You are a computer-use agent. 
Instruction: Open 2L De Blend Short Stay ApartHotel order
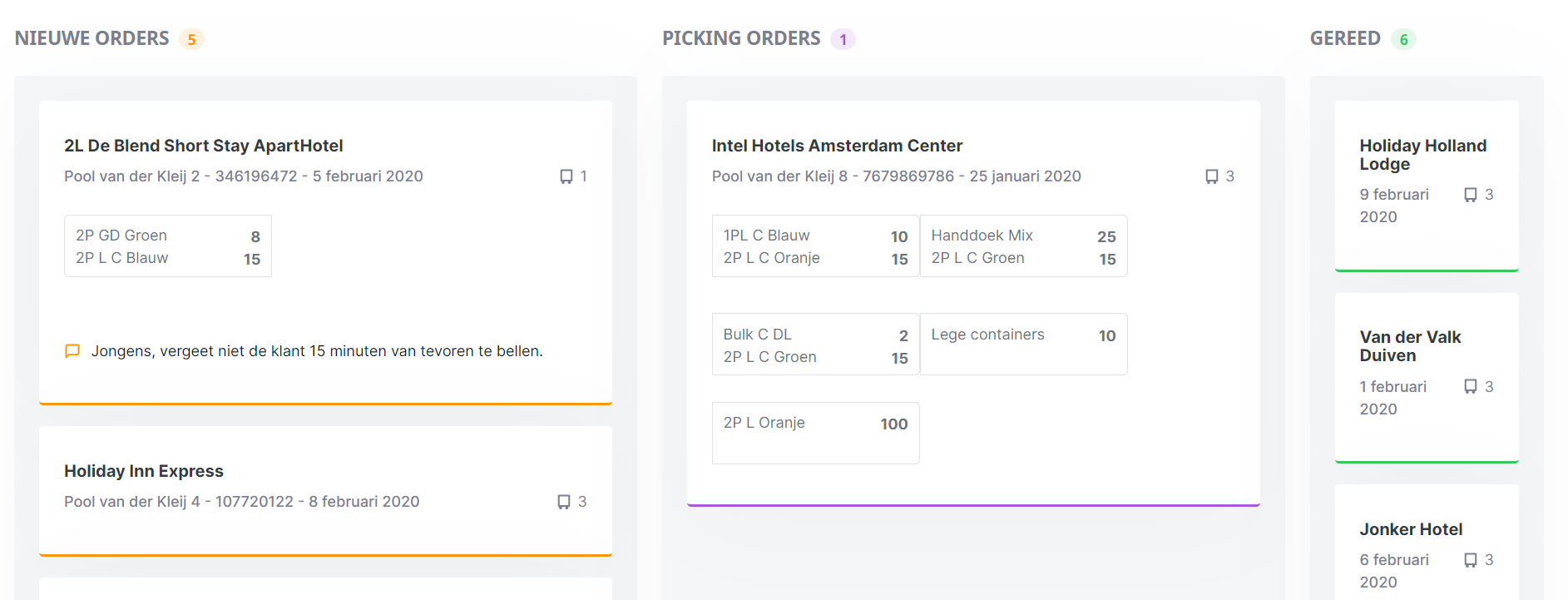click(203, 146)
